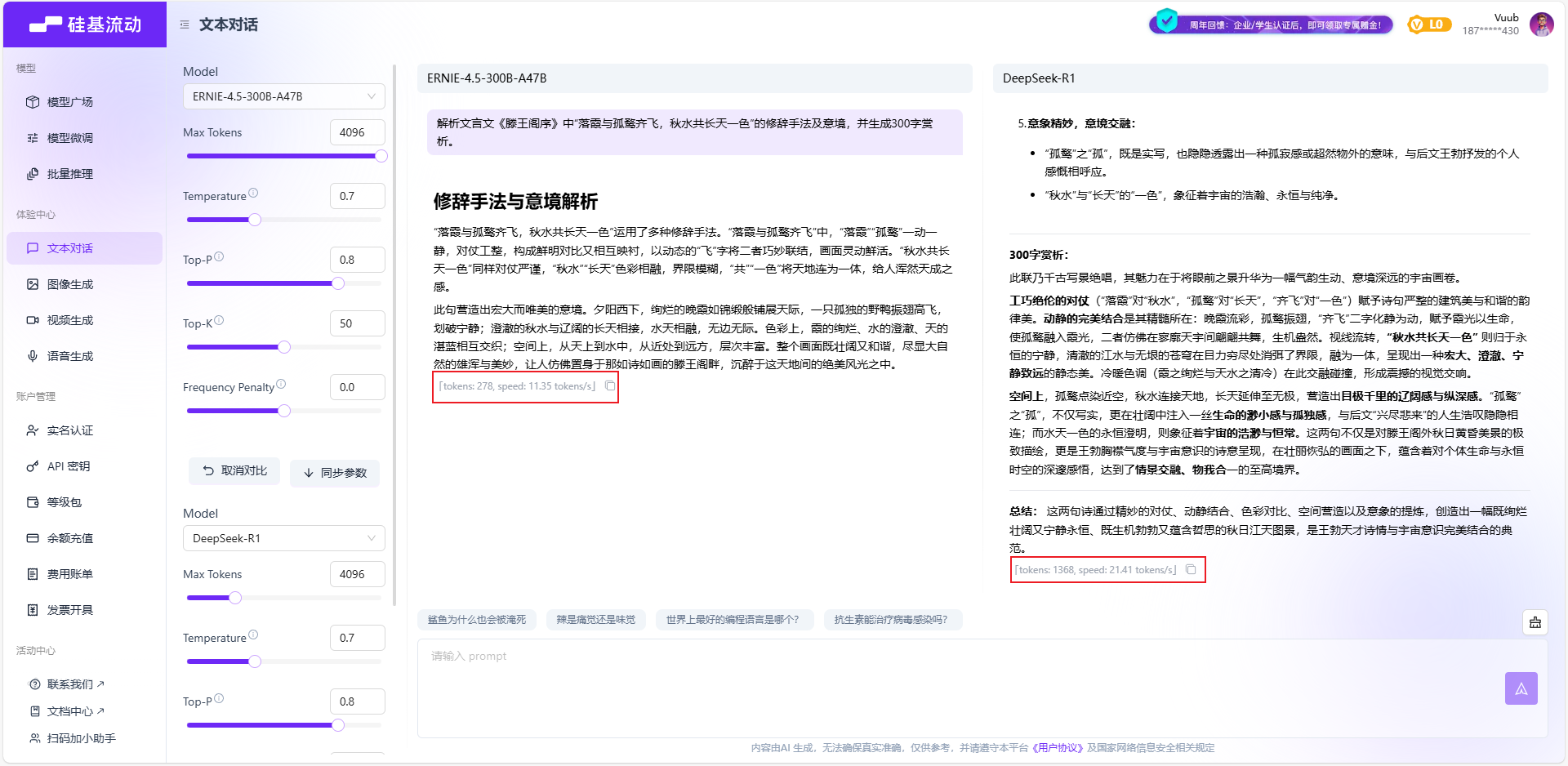Select the 模型广场 icon in sidebar
1568x766 pixels.
pos(33,101)
